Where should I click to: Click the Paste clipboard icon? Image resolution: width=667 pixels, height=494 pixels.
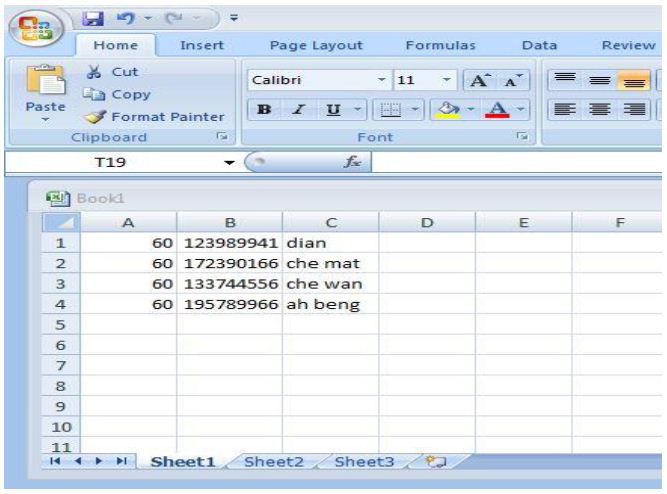tap(46, 80)
